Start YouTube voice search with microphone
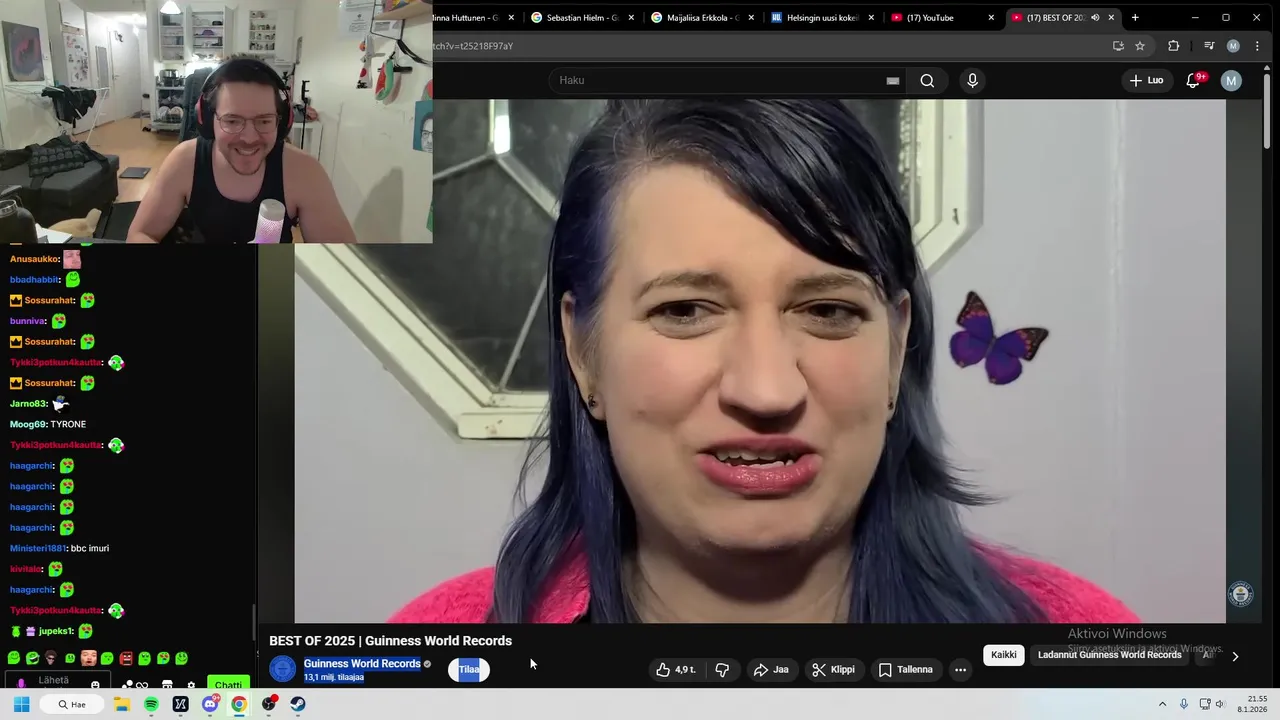Viewport: 1280px width, 720px height. [972, 81]
